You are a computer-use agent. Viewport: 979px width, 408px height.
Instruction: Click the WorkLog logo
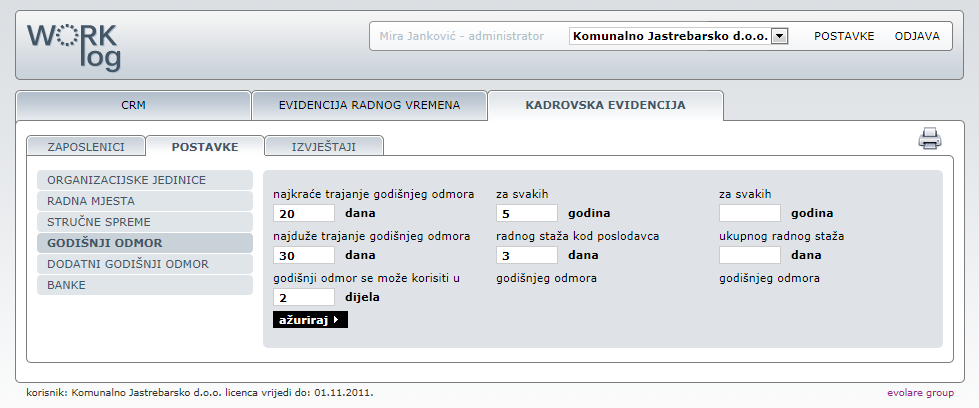click(74, 46)
